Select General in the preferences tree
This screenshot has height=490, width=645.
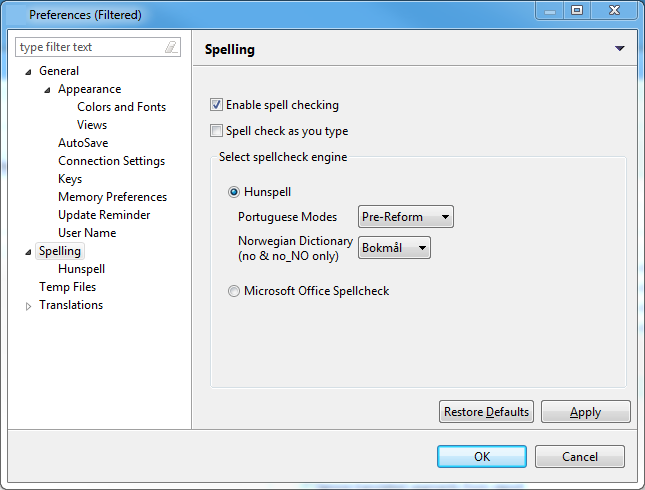coord(59,71)
